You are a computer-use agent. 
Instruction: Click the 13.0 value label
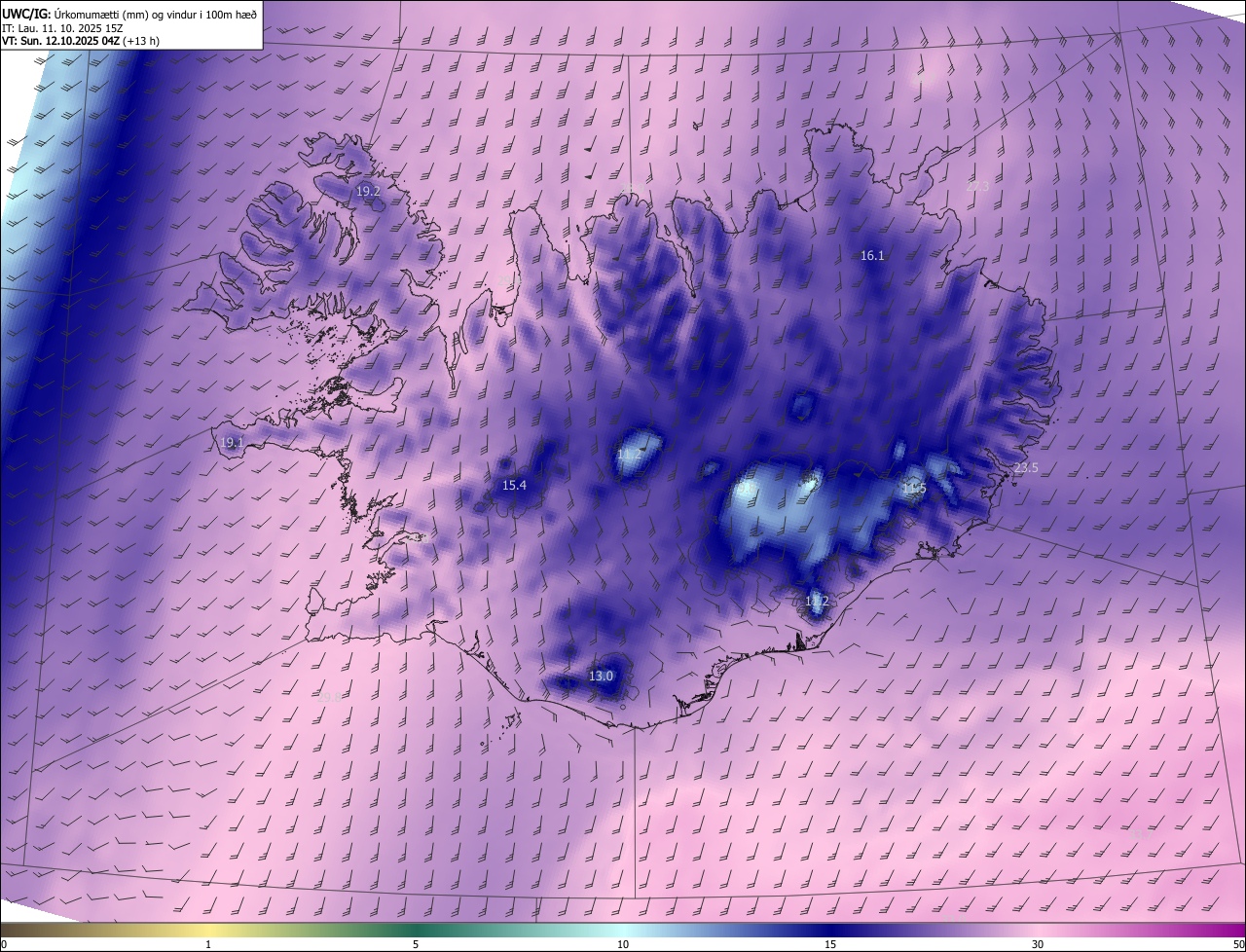coord(601,677)
